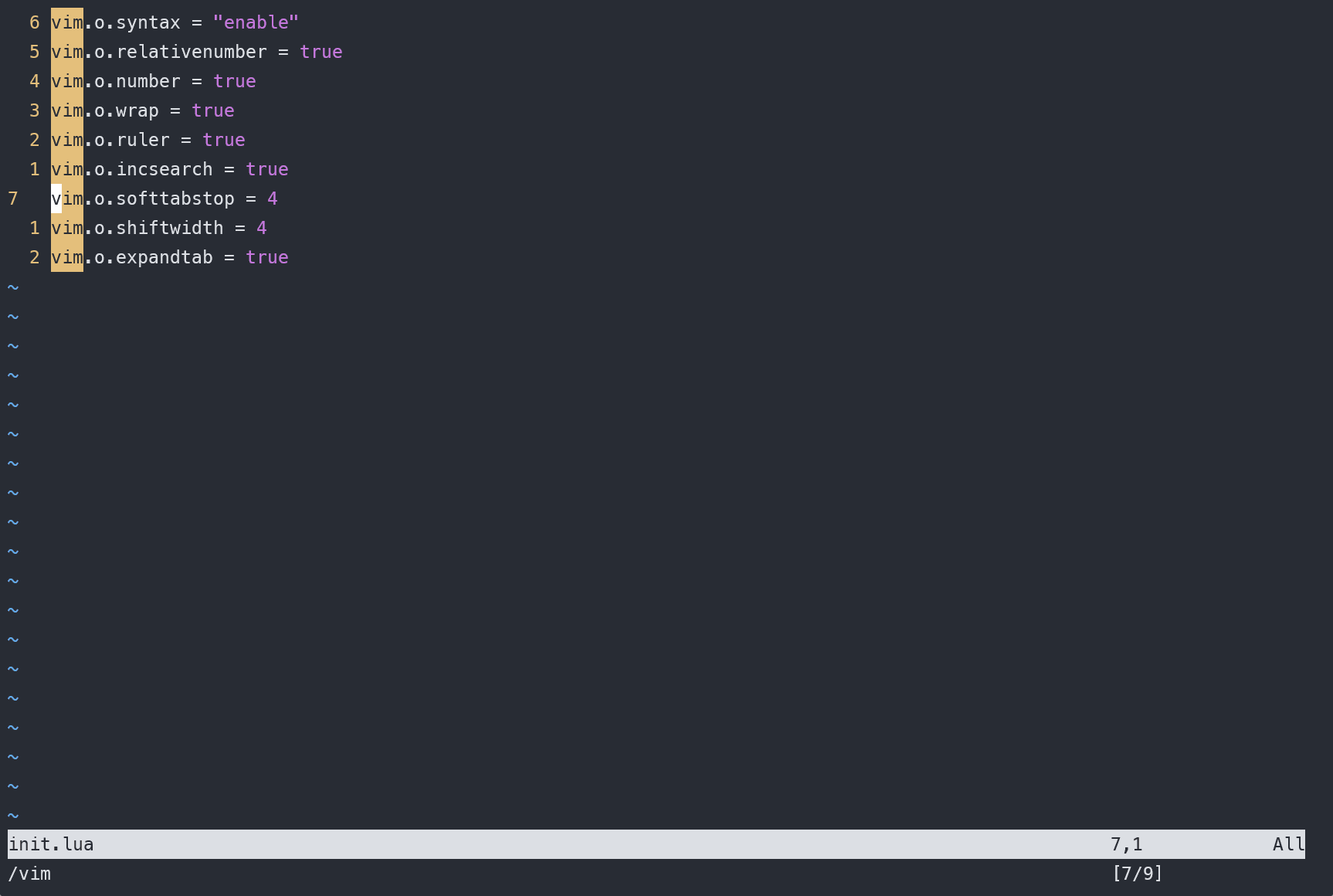Image resolution: width=1333 pixels, height=896 pixels.
Task: Click the word incsearch
Action: click(165, 169)
